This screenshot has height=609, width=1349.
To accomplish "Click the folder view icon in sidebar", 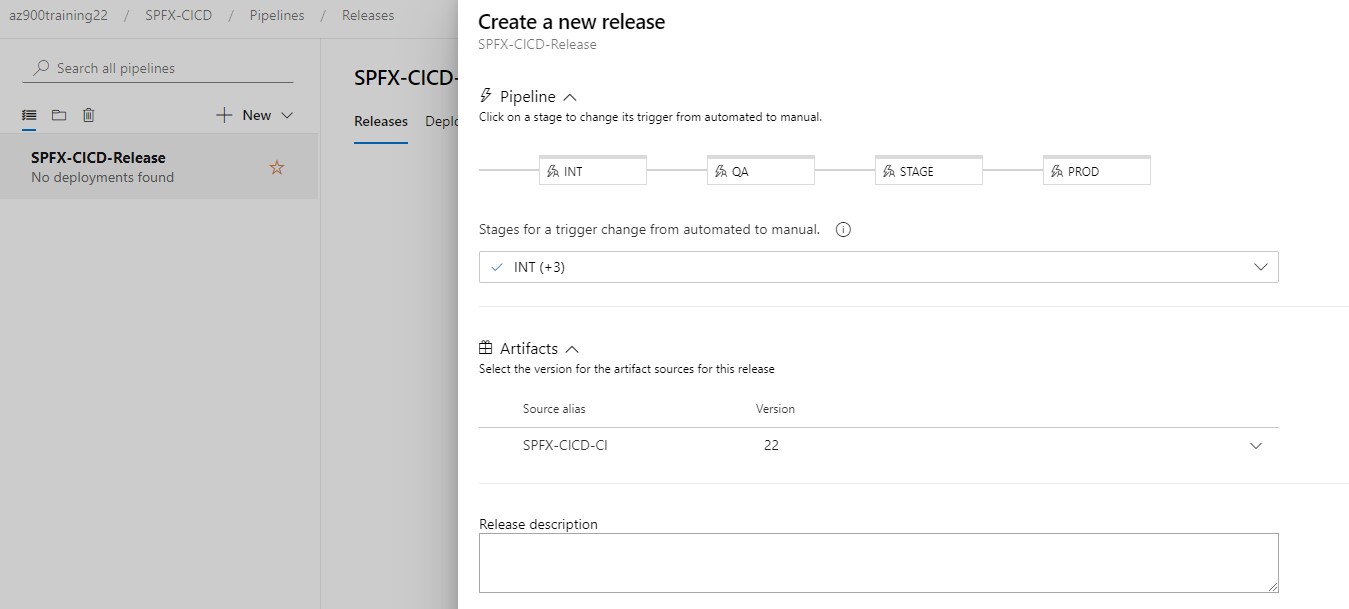I will pos(59,116).
